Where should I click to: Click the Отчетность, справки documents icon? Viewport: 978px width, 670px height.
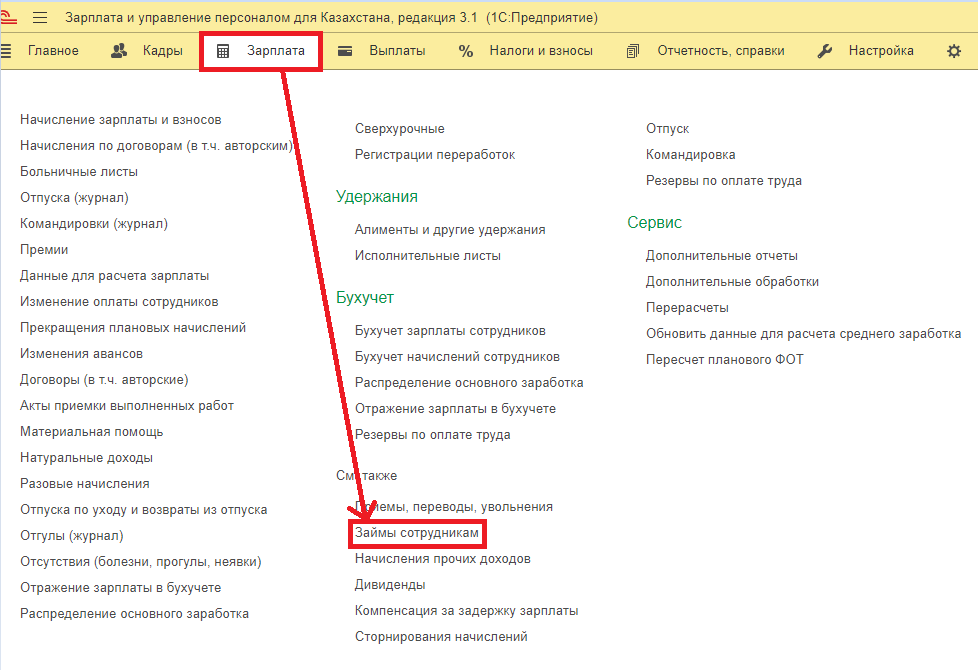pos(633,51)
